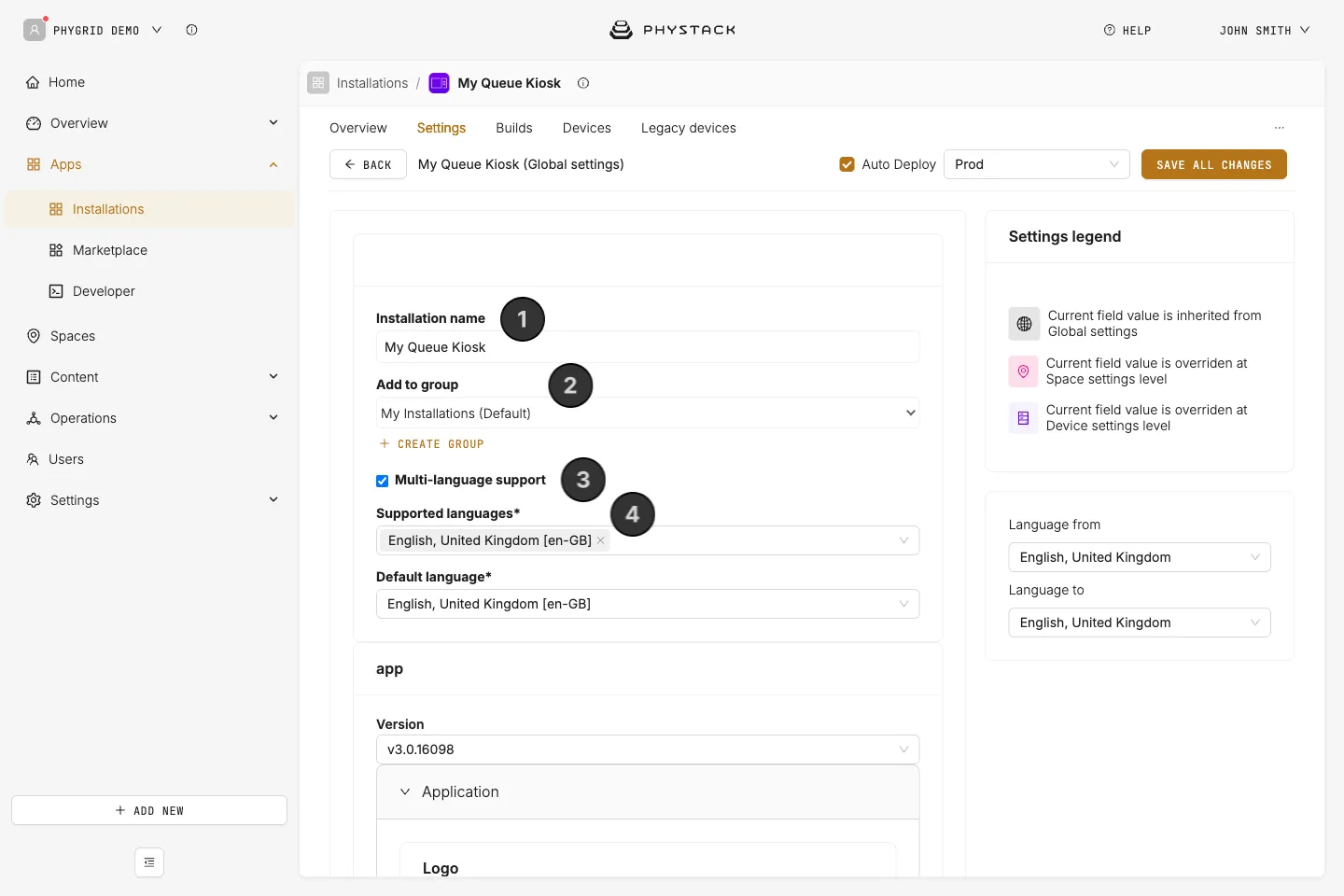Expand the Operations sidebar menu
Viewport: 1344px width, 896px height.
coord(273,418)
